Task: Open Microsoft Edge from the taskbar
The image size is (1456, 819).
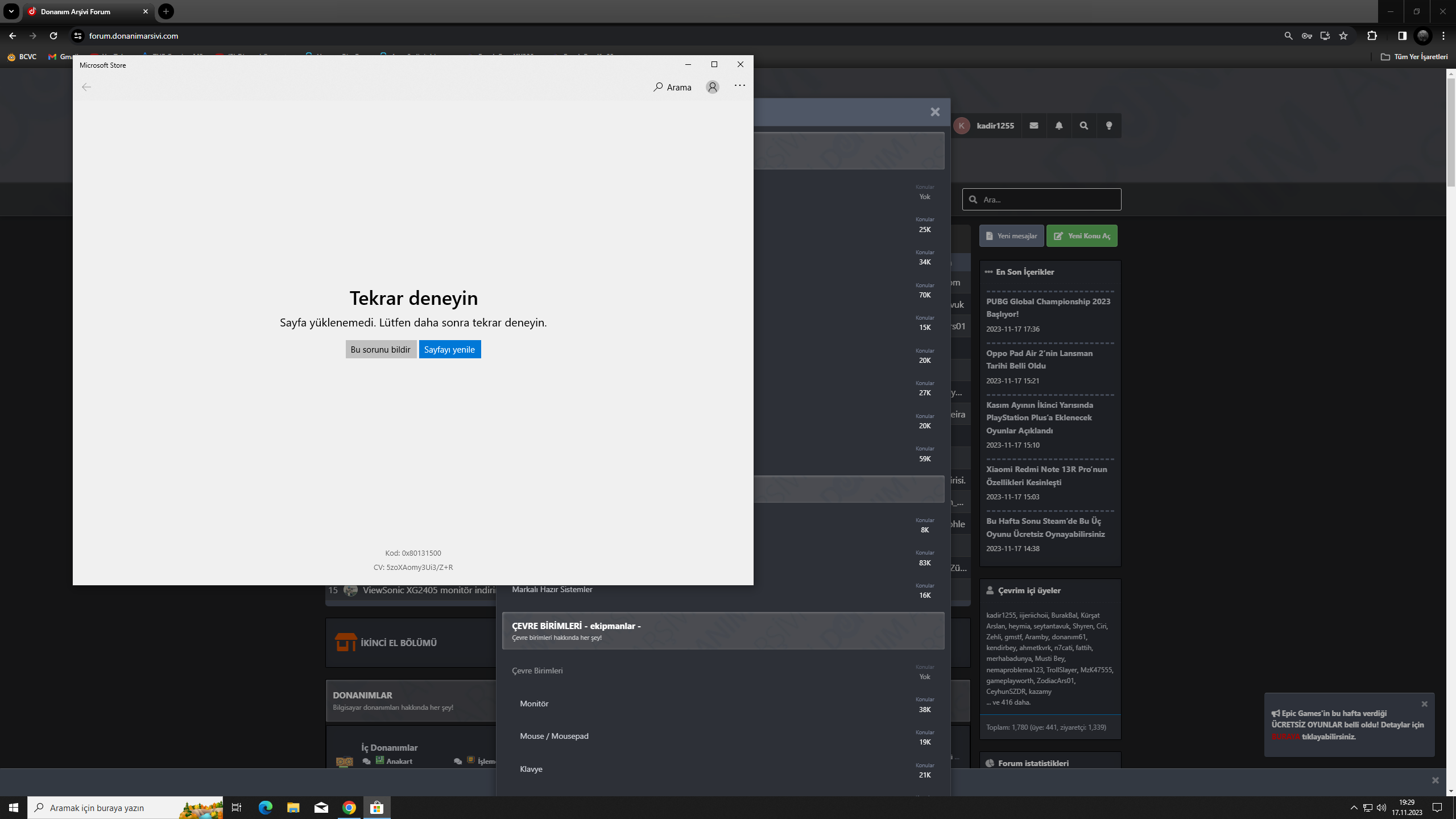Action: tap(266, 808)
